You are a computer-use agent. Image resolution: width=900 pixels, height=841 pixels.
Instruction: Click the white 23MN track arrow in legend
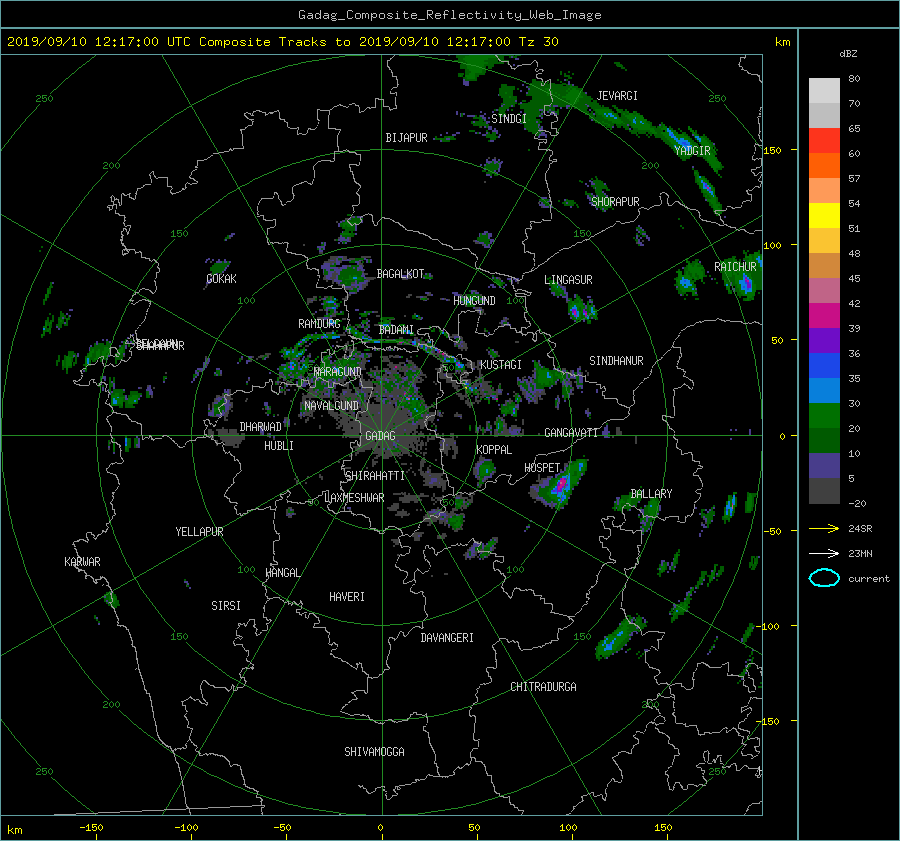pos(824,553)
